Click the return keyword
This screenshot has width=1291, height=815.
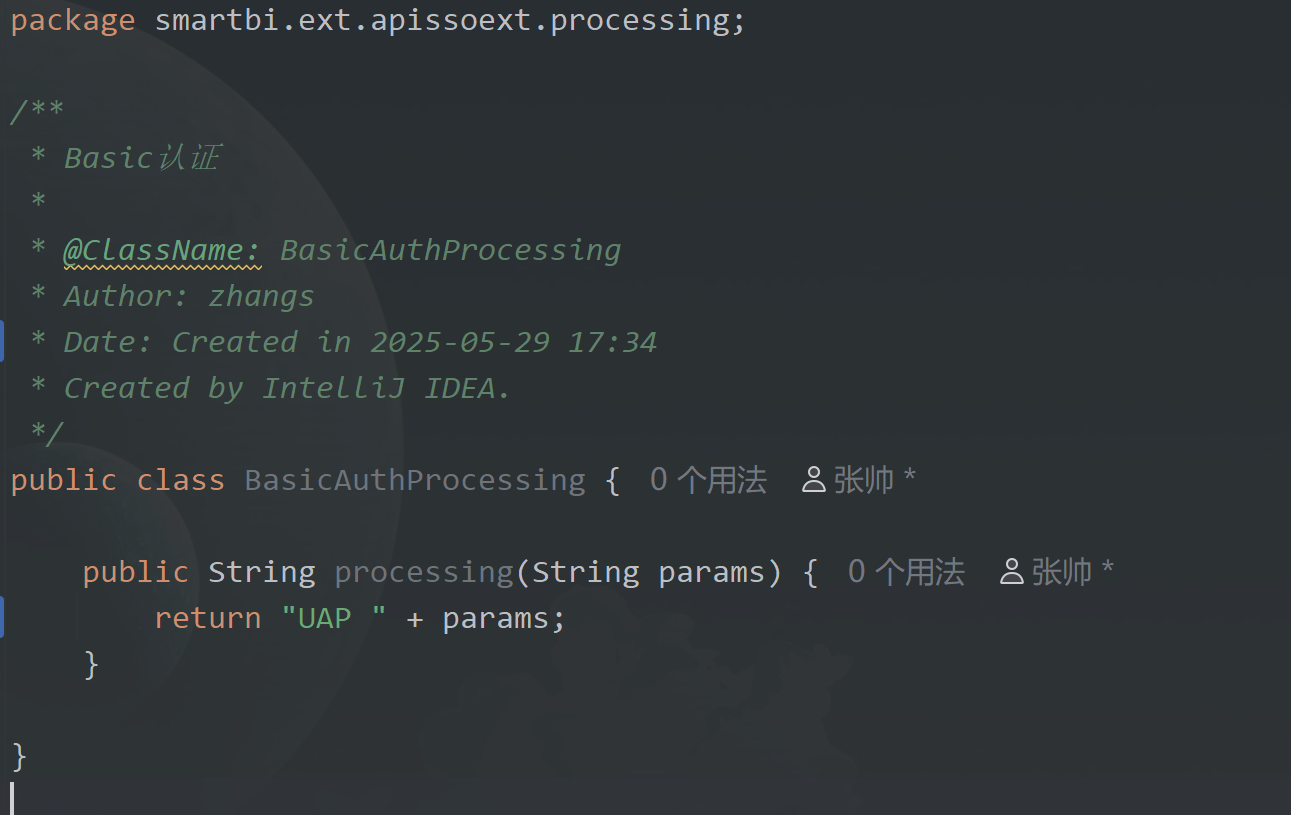pos(208,618)
